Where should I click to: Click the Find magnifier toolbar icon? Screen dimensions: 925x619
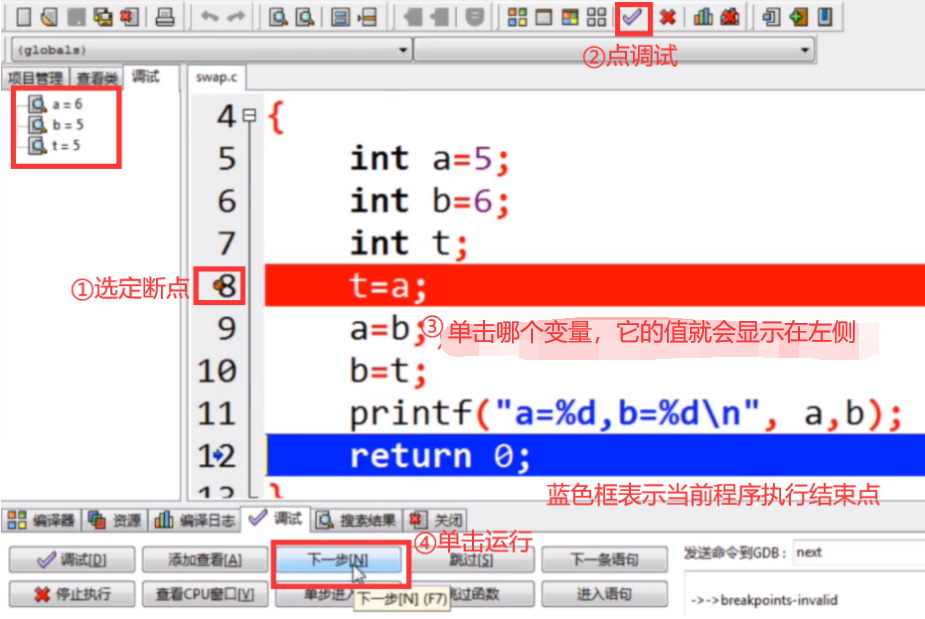(x=278, y=15)
